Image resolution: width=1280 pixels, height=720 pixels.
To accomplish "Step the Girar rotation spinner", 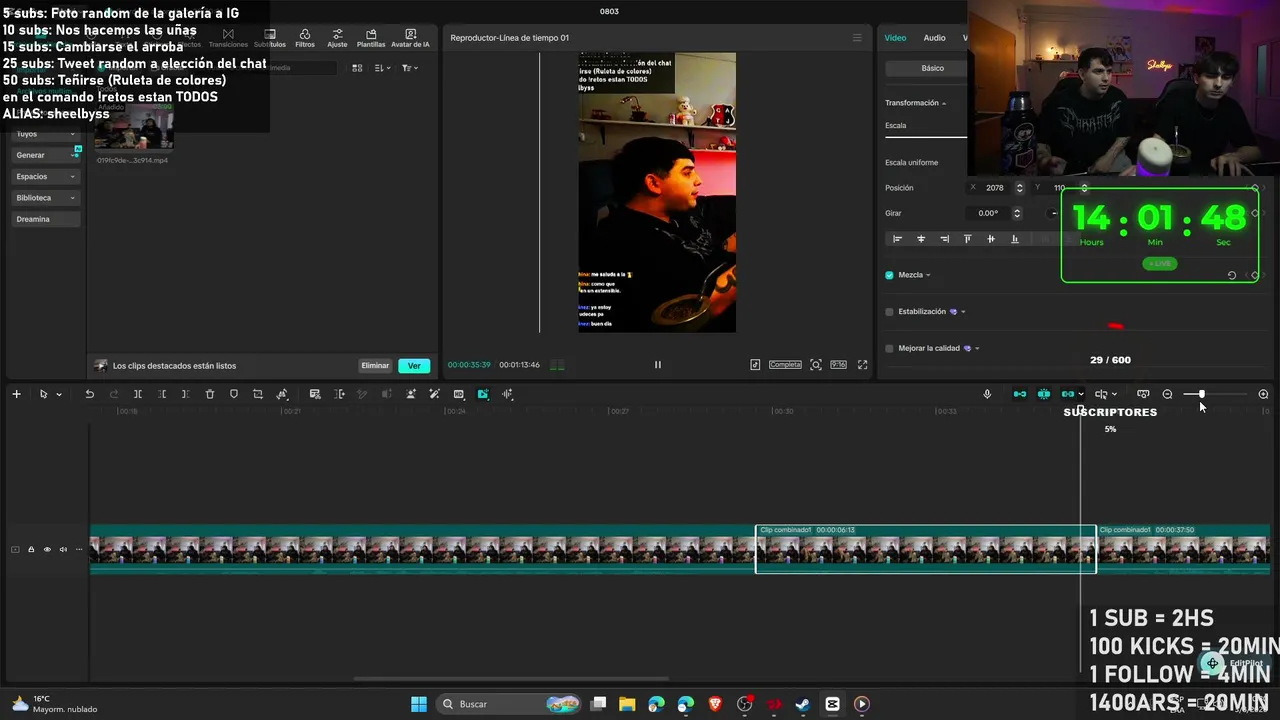I will [x=1017, y=213].
